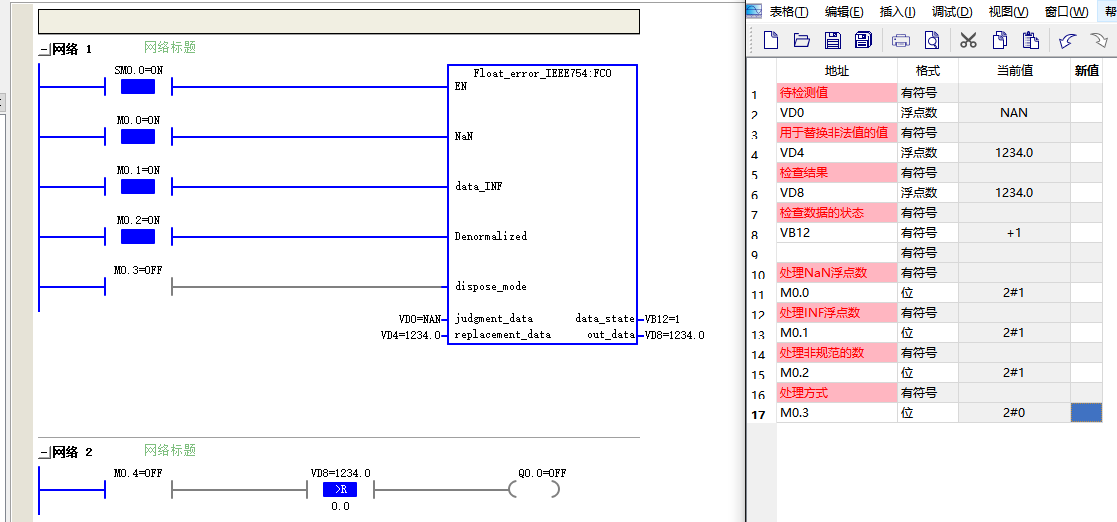Viewport: 1117px width, 522px height.
Task: Click the Copy icon
Action: click(1000, 40)
